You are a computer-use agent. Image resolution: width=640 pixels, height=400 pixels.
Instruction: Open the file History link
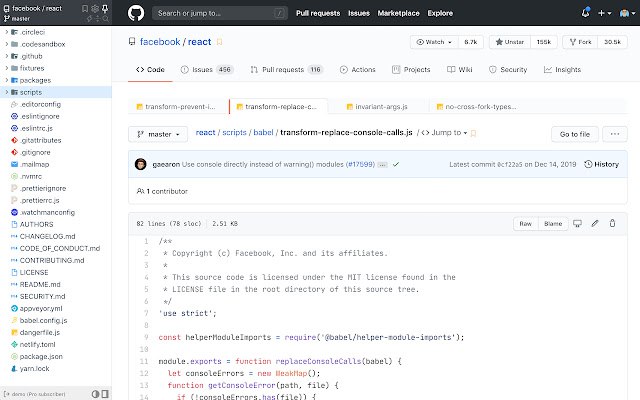tap(602, 164)
